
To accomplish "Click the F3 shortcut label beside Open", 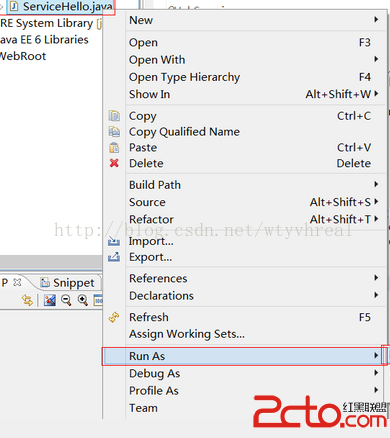I will [x=365, y=43].
